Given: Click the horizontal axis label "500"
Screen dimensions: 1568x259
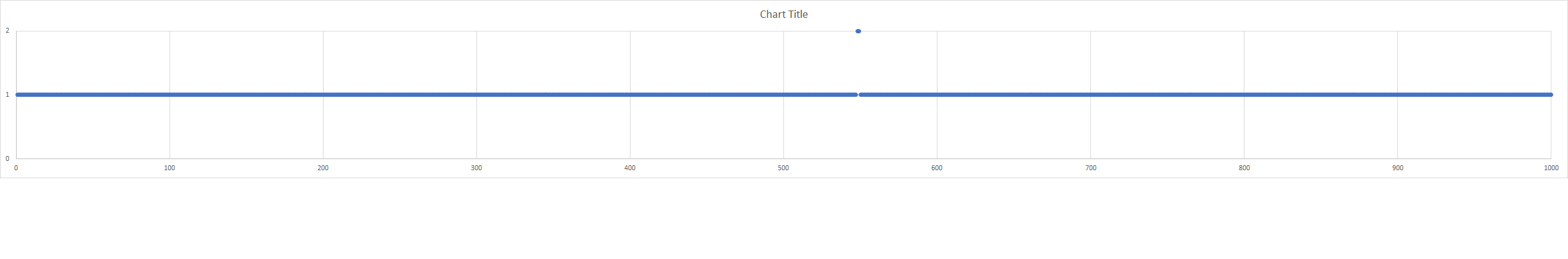Looking at the screenshot, I should coord(783,168).
